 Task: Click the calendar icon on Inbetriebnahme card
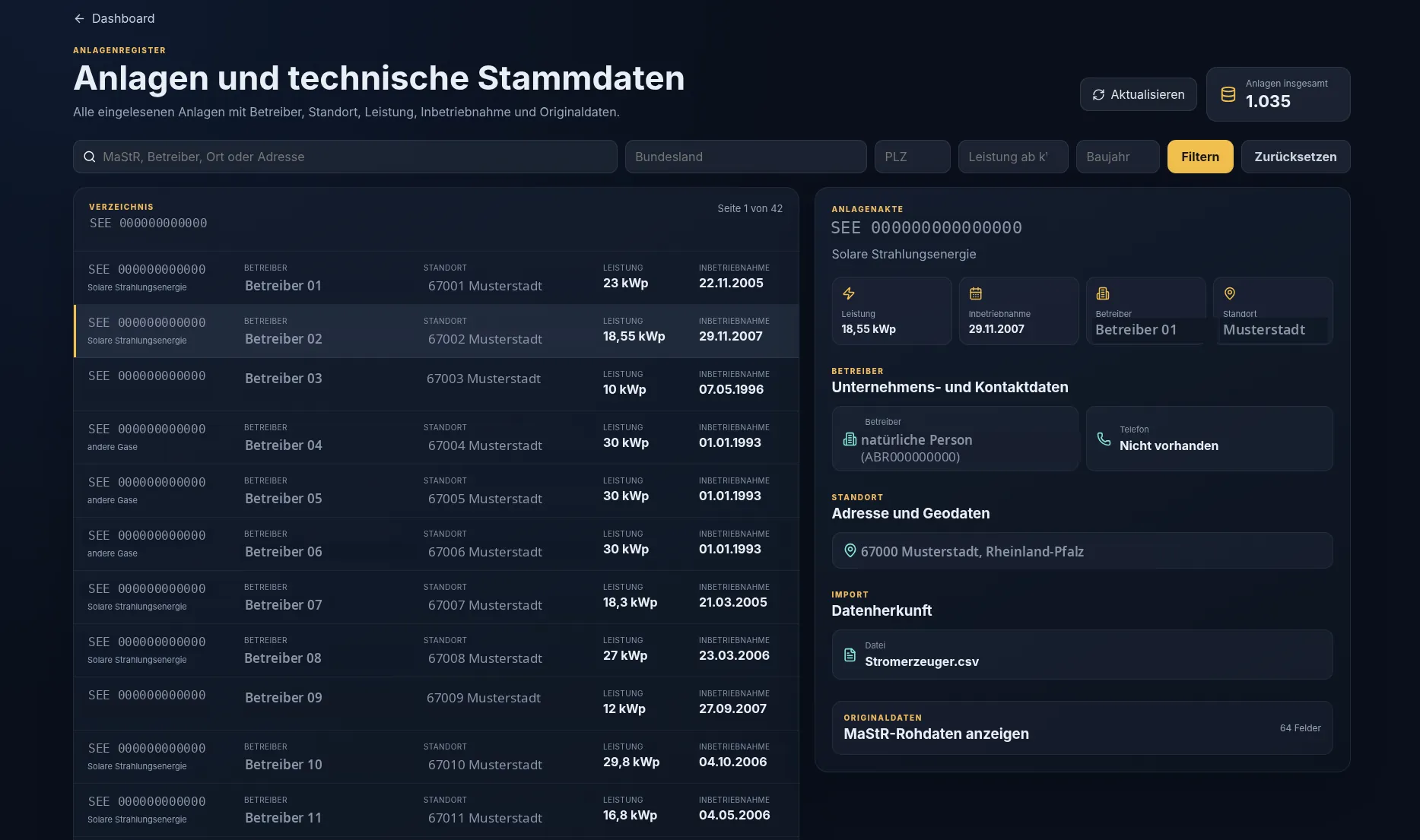click(976, 293)
